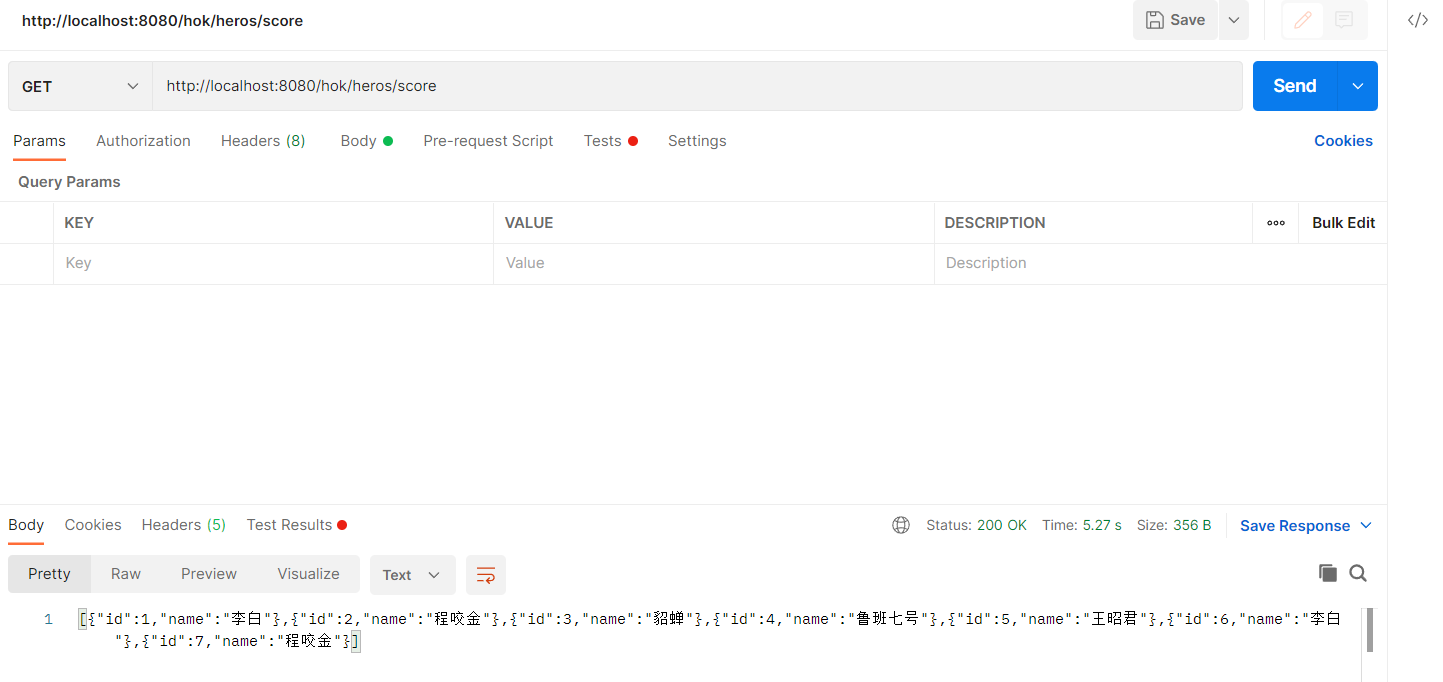Click the edit pencil icon
1443x682 pixels.
[x=1302, y=20]
